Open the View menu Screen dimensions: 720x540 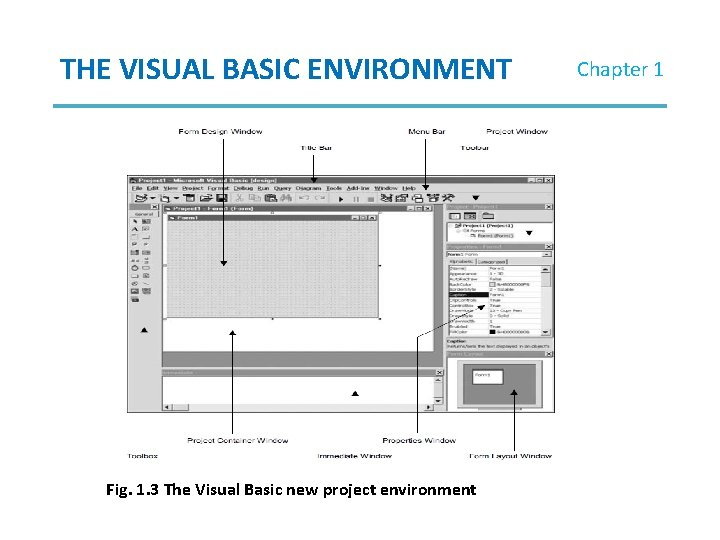click(x=170, y=188)
